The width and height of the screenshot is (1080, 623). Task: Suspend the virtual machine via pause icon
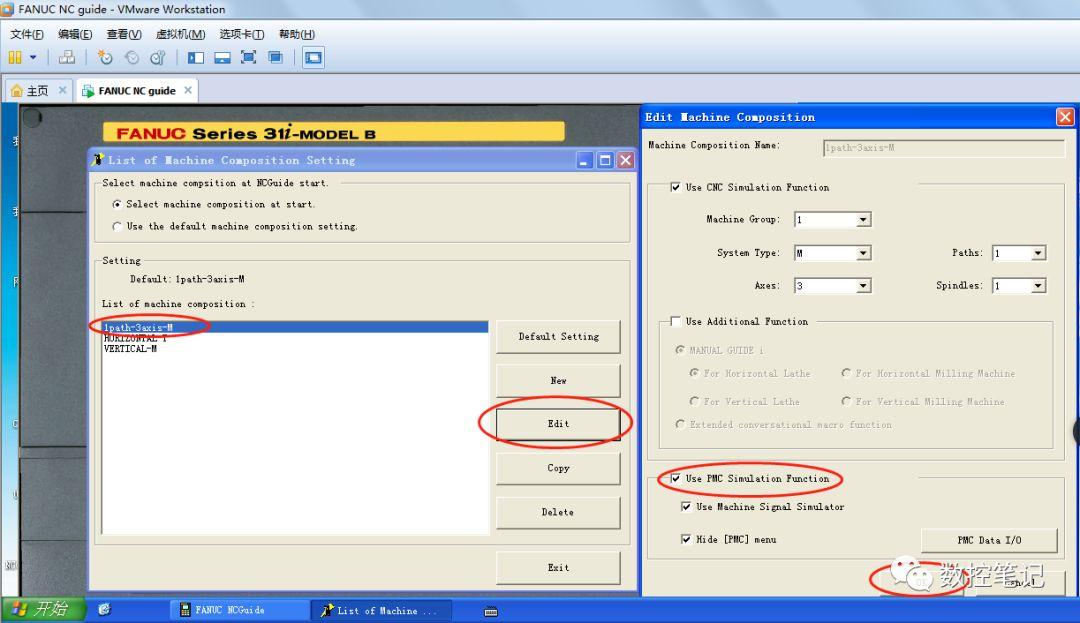(16, 57)
